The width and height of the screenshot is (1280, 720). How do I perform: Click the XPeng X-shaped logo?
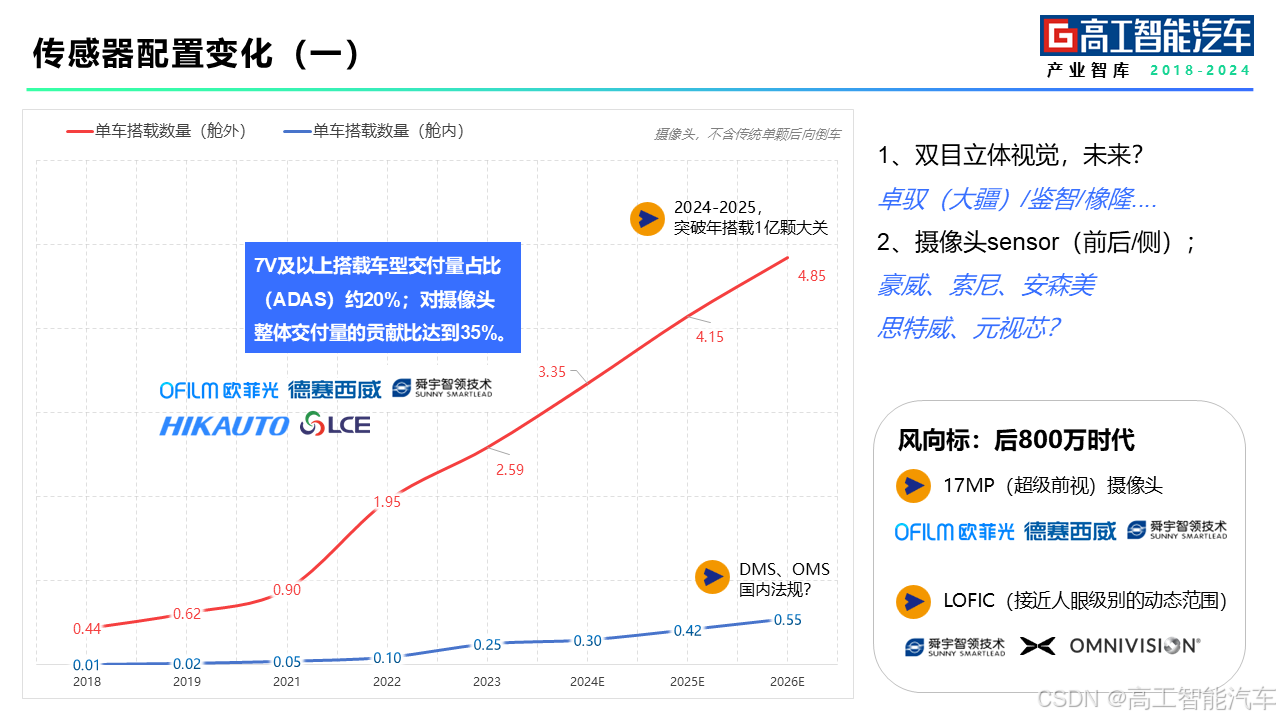tap(1038, 646)
